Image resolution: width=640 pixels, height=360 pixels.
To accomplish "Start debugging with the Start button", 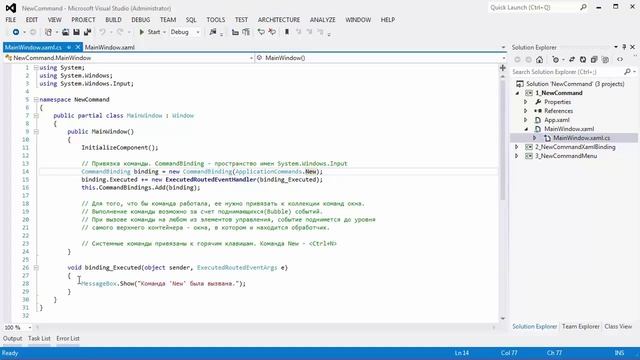I will (149, 32).
